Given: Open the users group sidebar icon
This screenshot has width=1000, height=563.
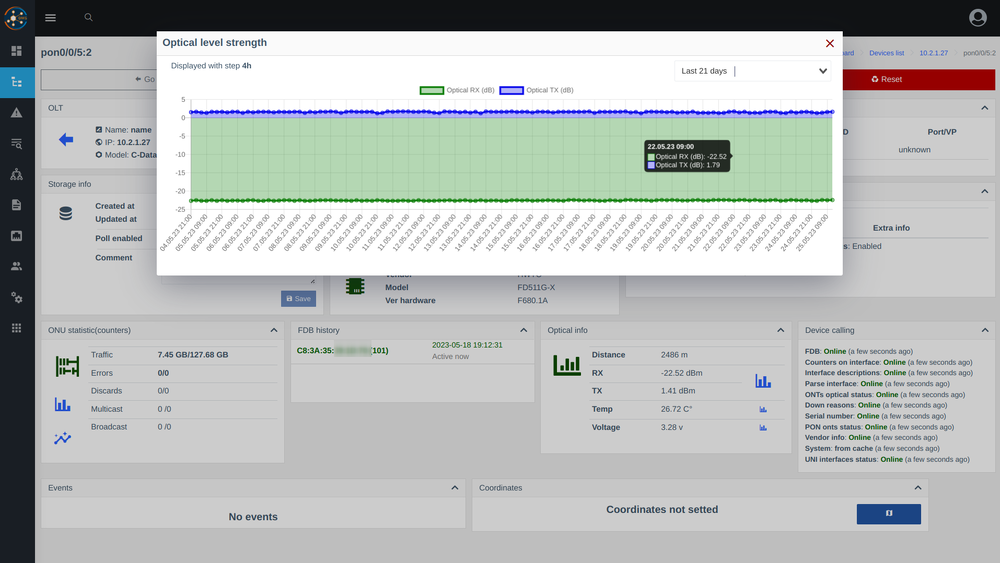Looking at the screenshot, I should [x=16, y=266].
